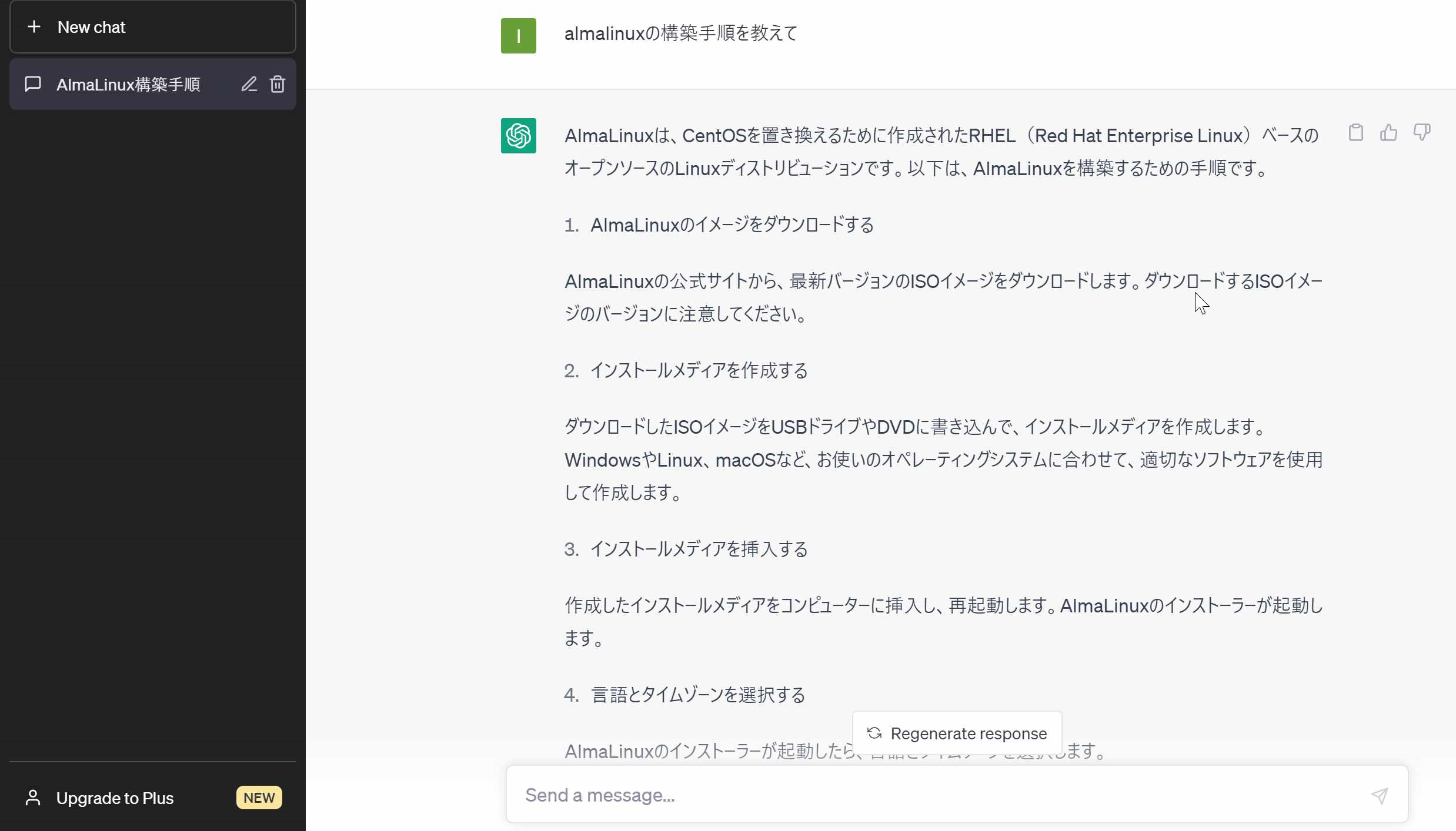Click the paper plane send icon
Image resolution: width=1456 pixels, height=831 pixels.
(1380, 796)
